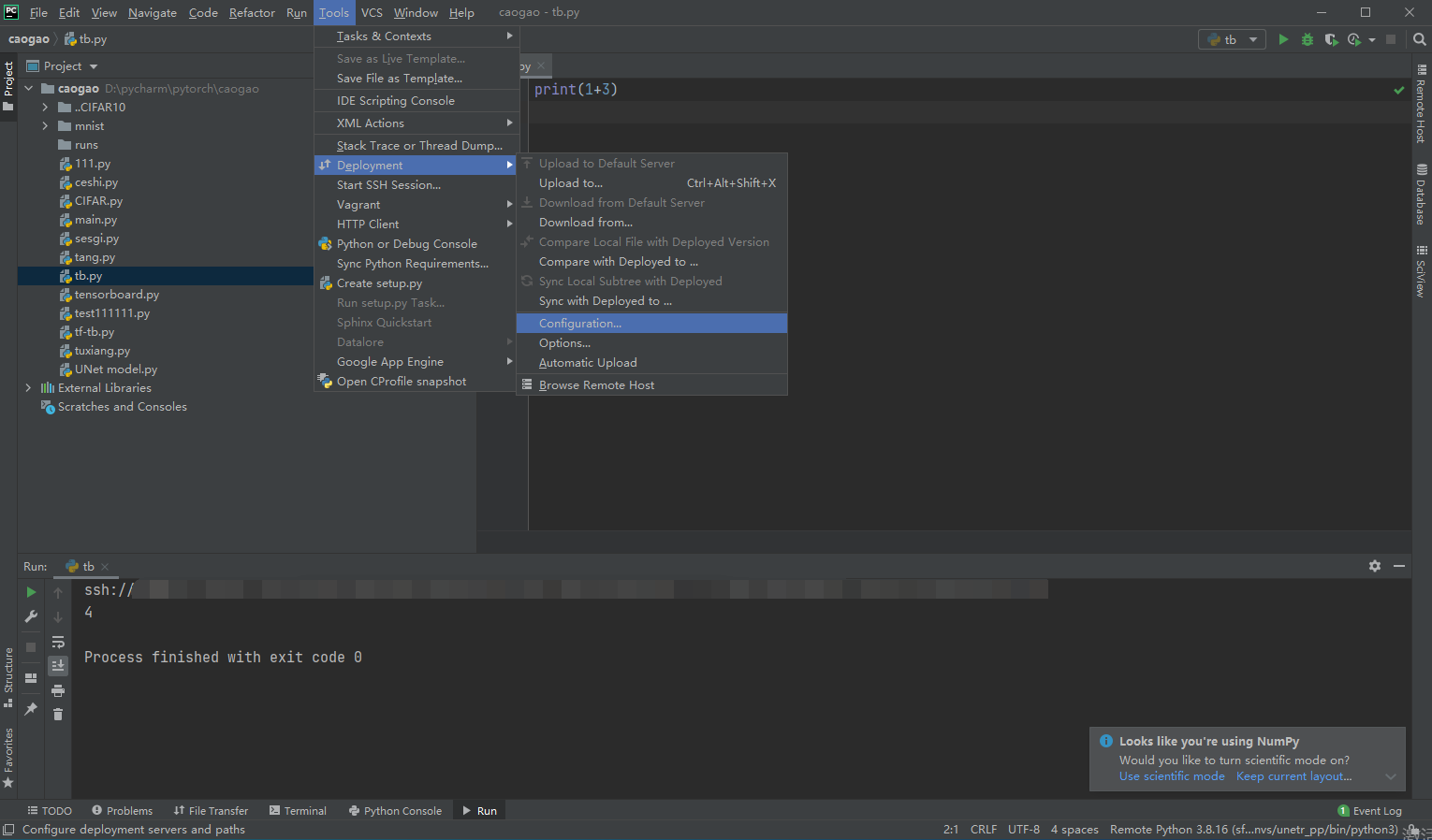Screen dimensions: 1432x840
Task: Click the profile run icon in the top toolbar
Action: [1353, 39]
